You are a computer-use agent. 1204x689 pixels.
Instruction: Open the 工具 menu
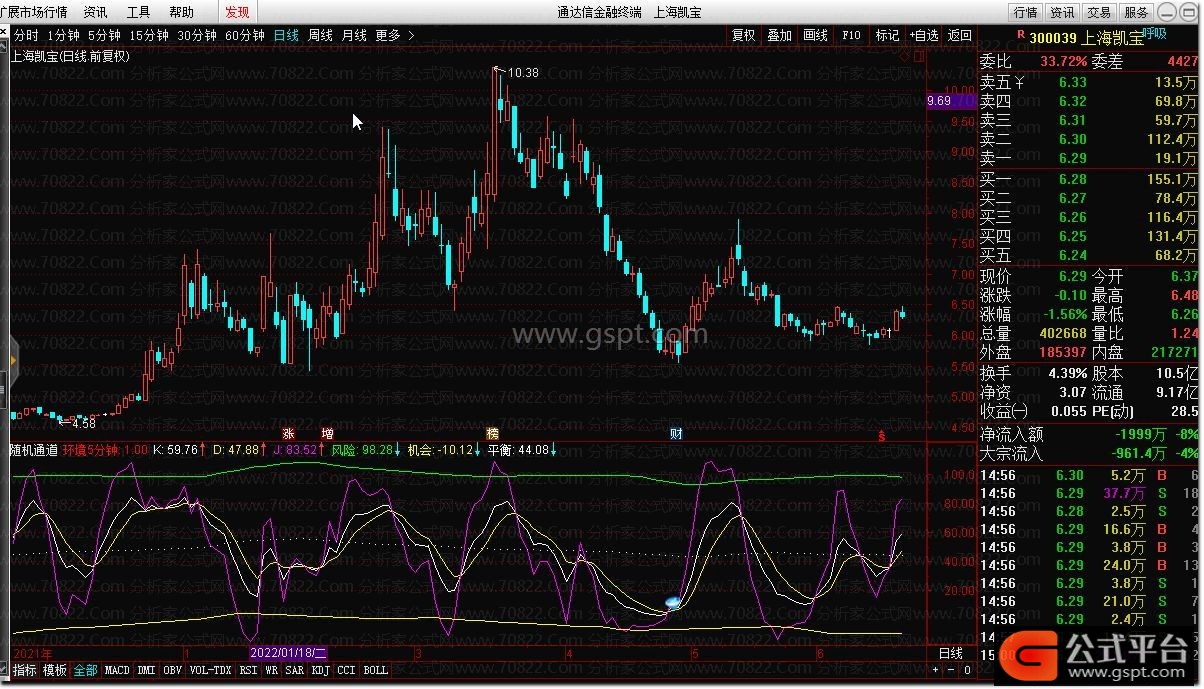[x=139, y=12]
